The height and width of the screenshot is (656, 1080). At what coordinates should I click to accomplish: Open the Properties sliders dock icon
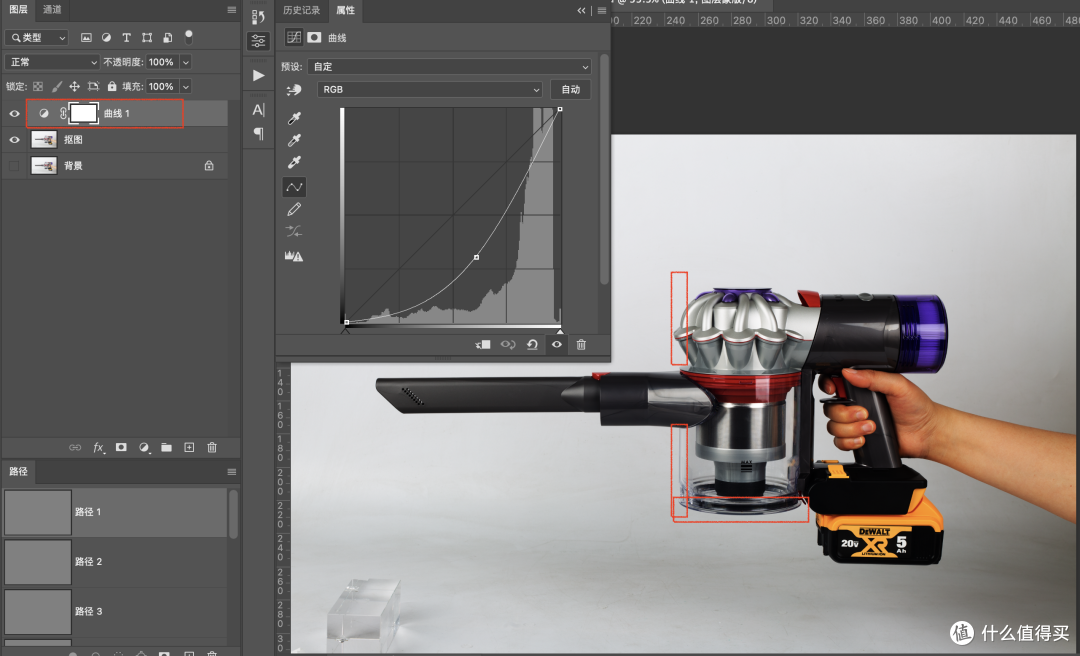pyautogui.click(x=258, y=41)
